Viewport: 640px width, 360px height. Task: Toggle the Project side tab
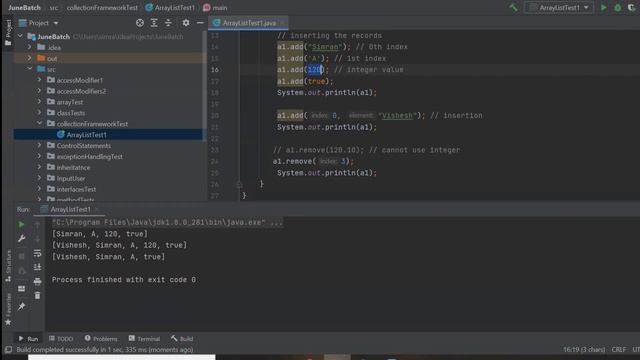(x=8, y=33)
